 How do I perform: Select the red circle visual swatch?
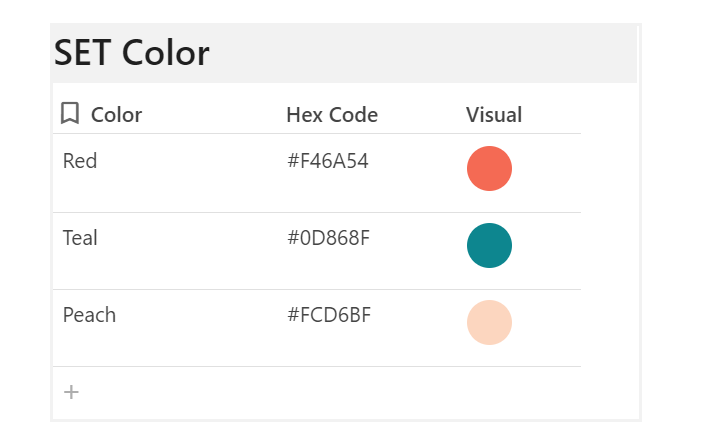[x=489, y=168]
